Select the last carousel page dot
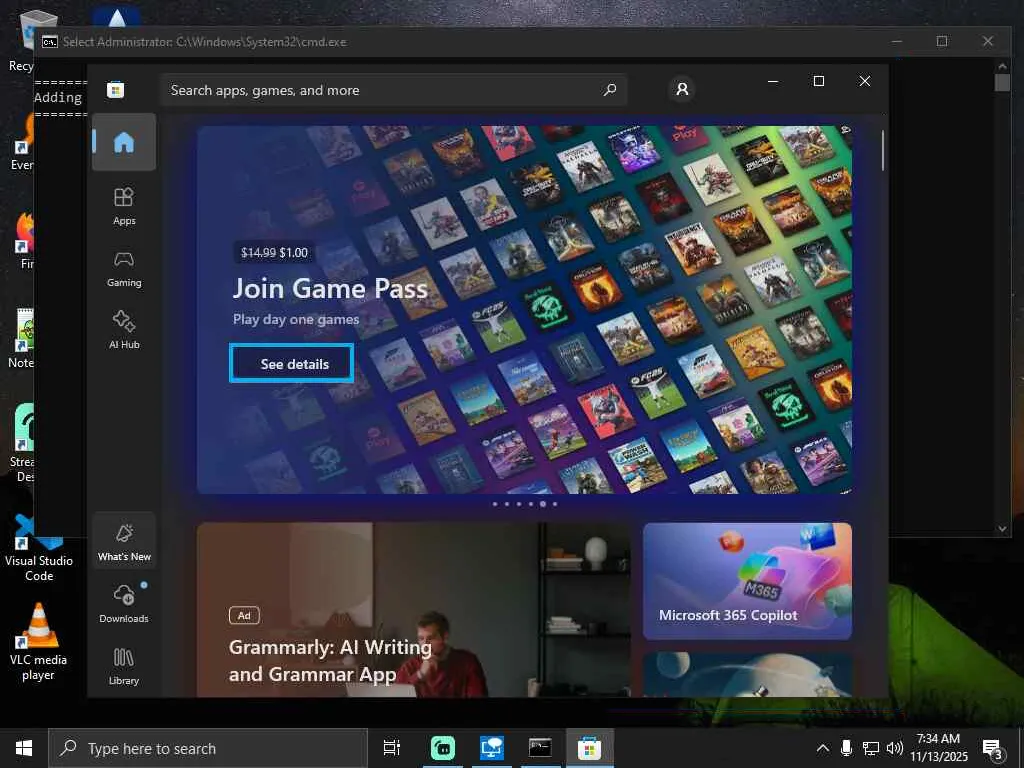The height and width of the screenshot is (768, 1024). [555, 504]
